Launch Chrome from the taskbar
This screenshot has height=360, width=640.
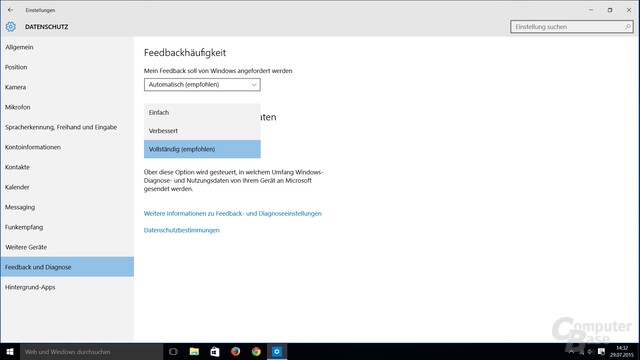pos(256,351)
